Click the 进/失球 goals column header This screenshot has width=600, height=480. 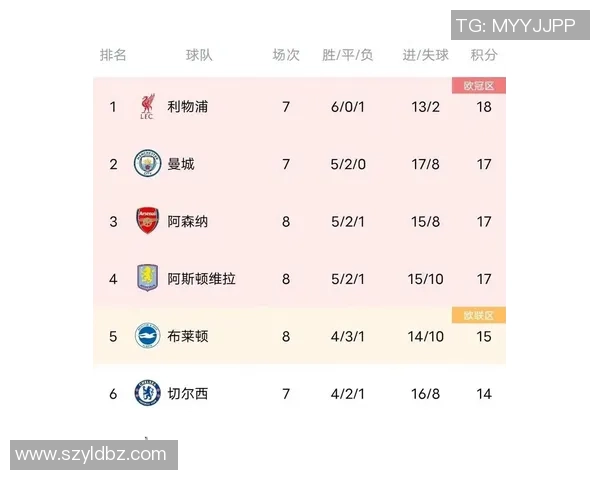[426, 55]
